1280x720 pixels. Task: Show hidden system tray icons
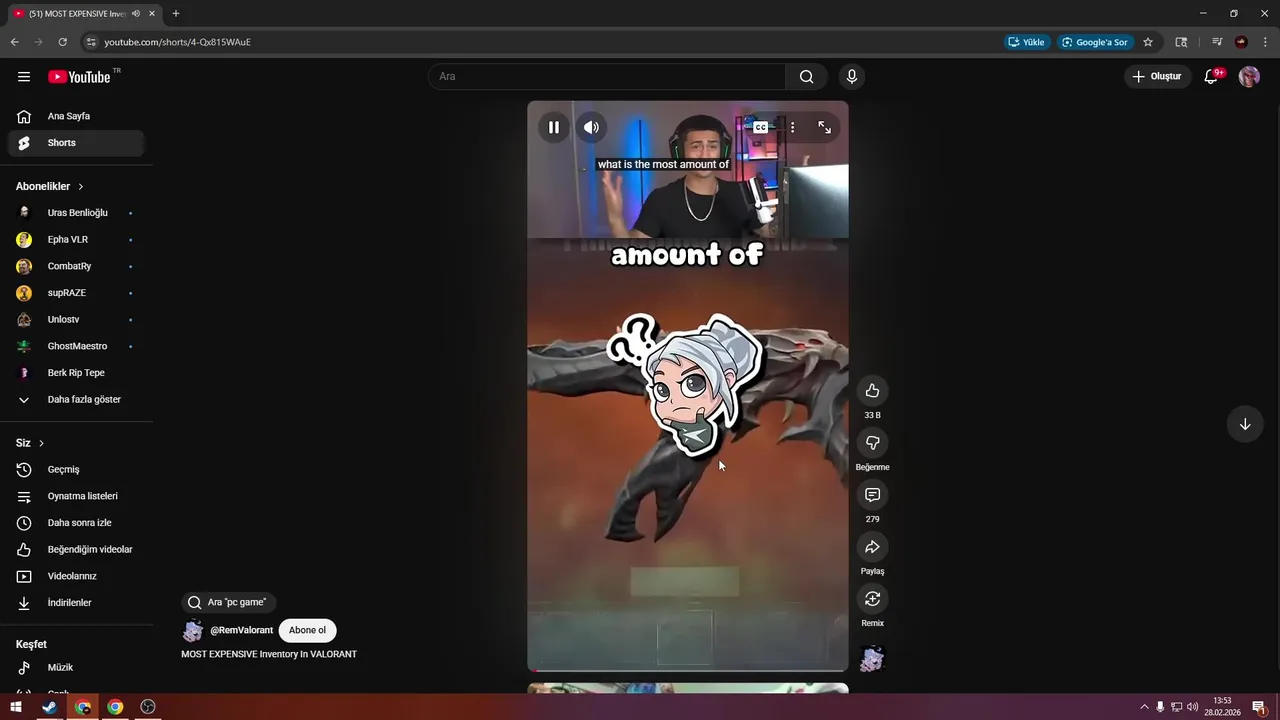click(x=1144, y=707)
